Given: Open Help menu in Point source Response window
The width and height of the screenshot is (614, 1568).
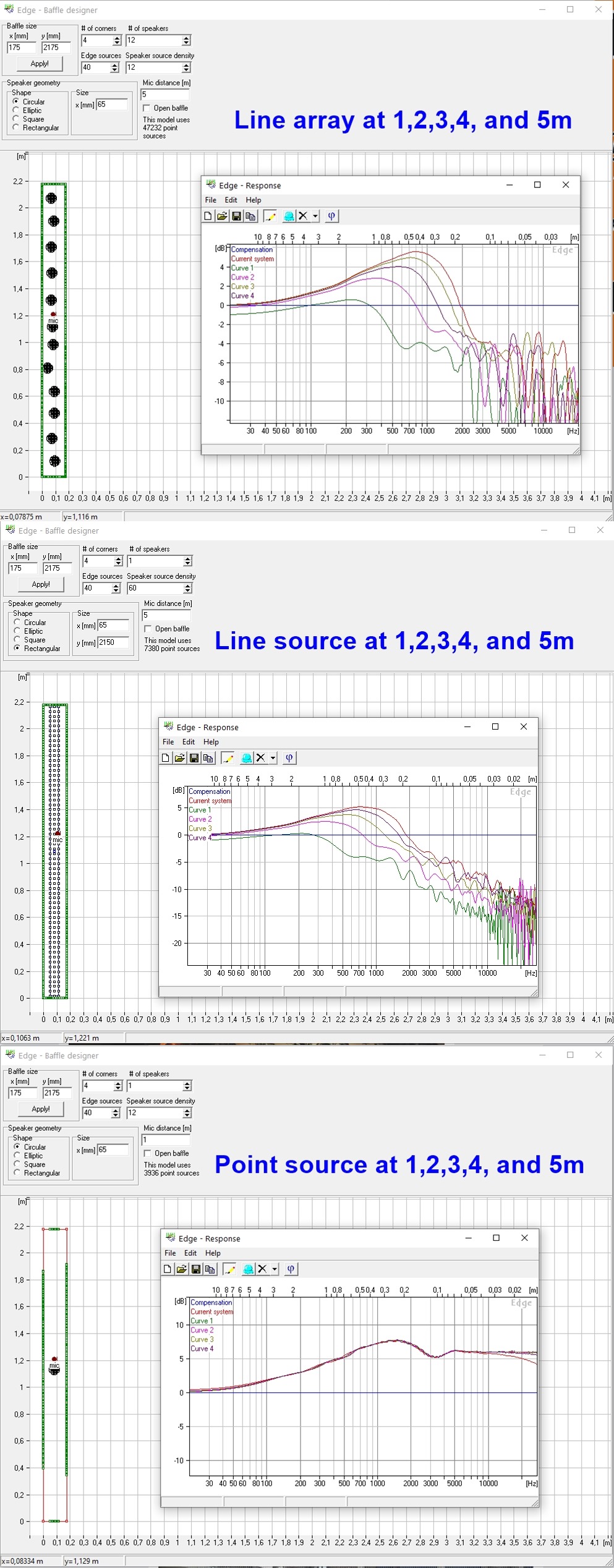Looking at the screenshot, I should click(213, 1253).
